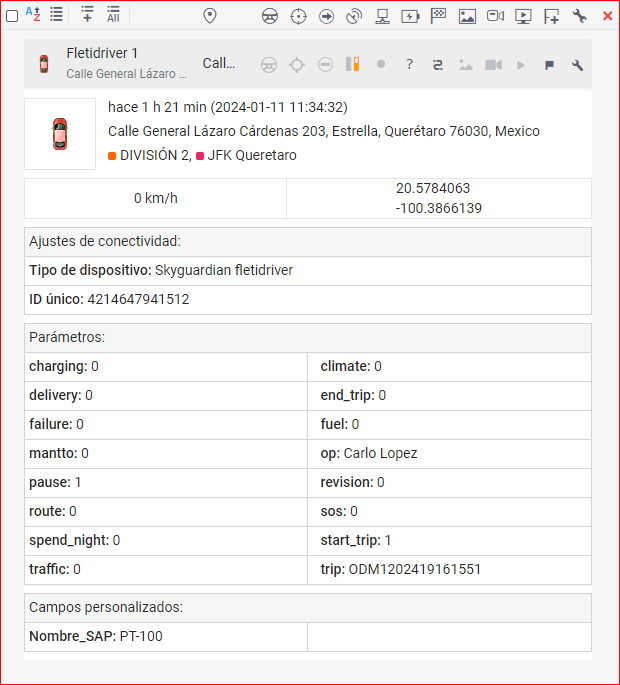Click the monitor play icon in the header
Image resolution: width=620 pixels, height=685 pixels.
[523, 16]
